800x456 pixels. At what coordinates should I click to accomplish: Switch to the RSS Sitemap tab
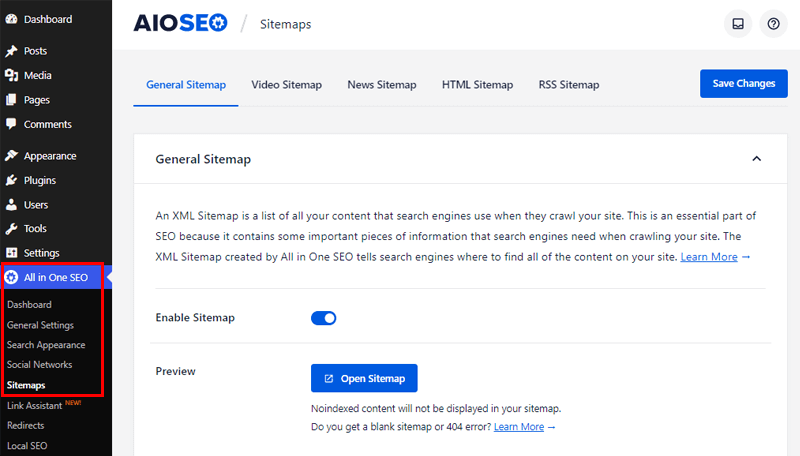coord(569,85)
